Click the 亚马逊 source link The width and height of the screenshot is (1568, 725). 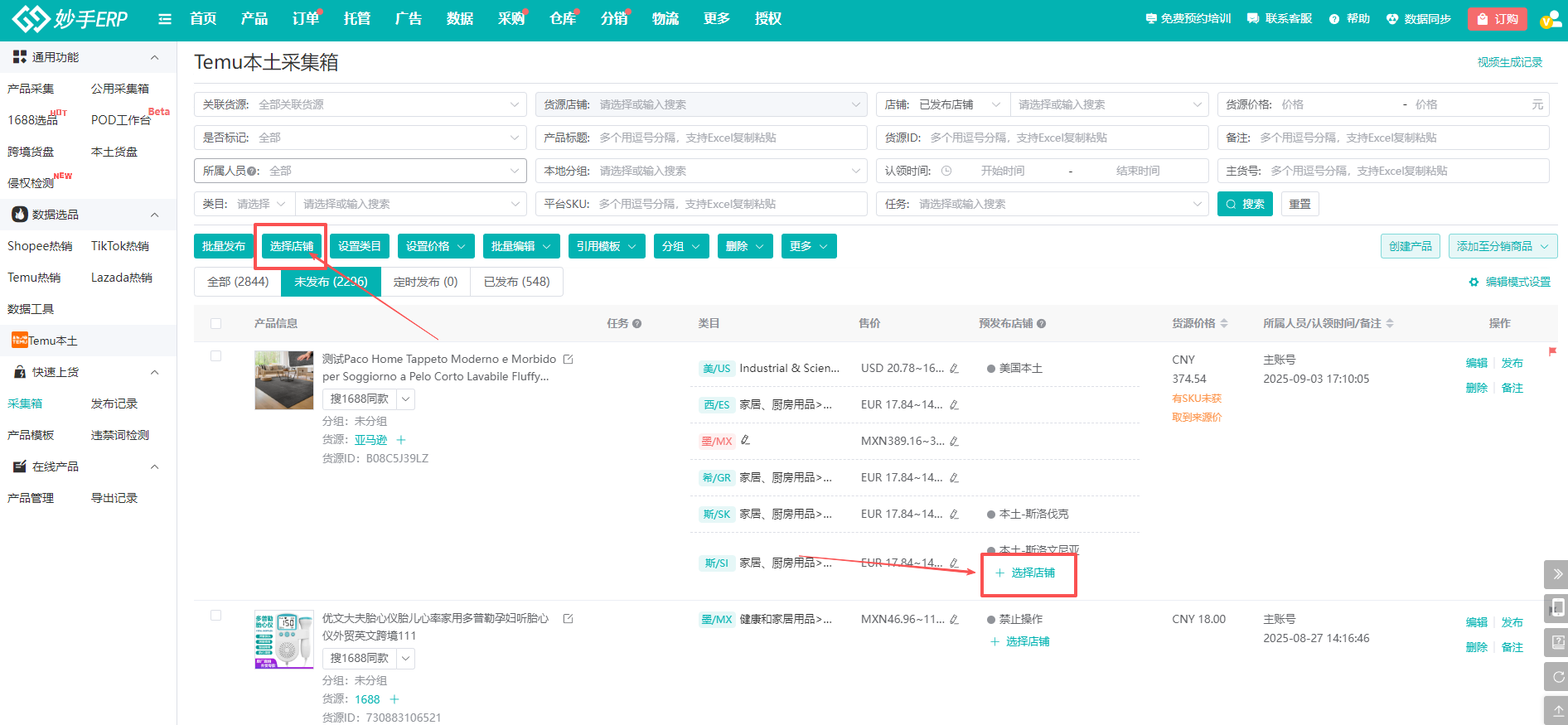(x=370, y=440)
